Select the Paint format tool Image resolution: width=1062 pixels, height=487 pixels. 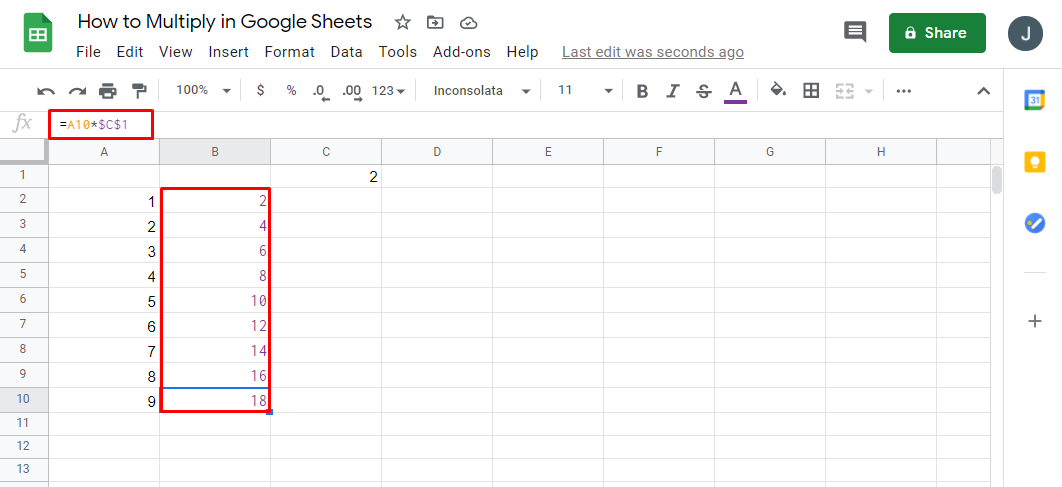(x=139, y=91)
